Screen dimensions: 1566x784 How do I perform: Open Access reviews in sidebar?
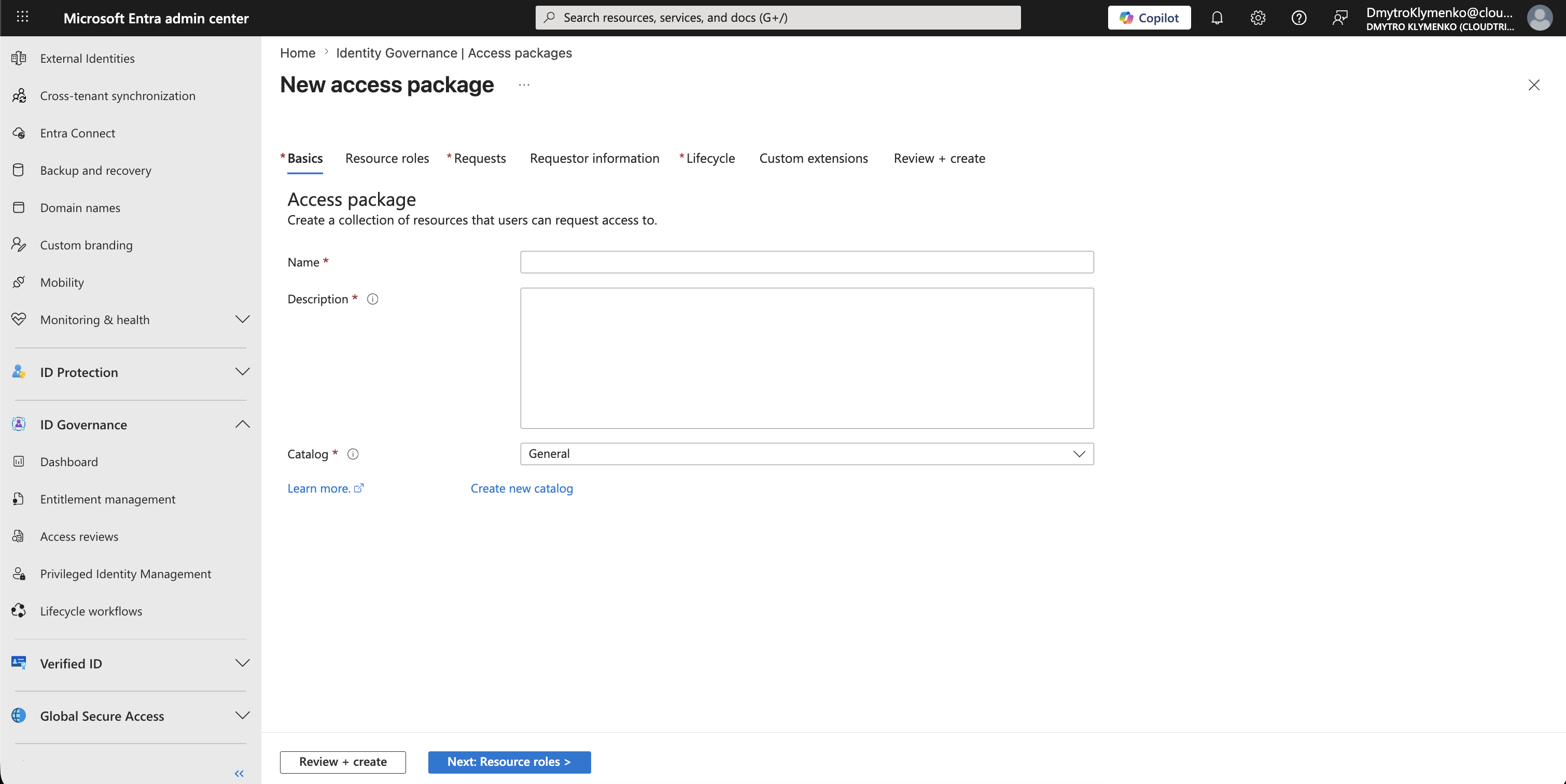pos(79,536)
